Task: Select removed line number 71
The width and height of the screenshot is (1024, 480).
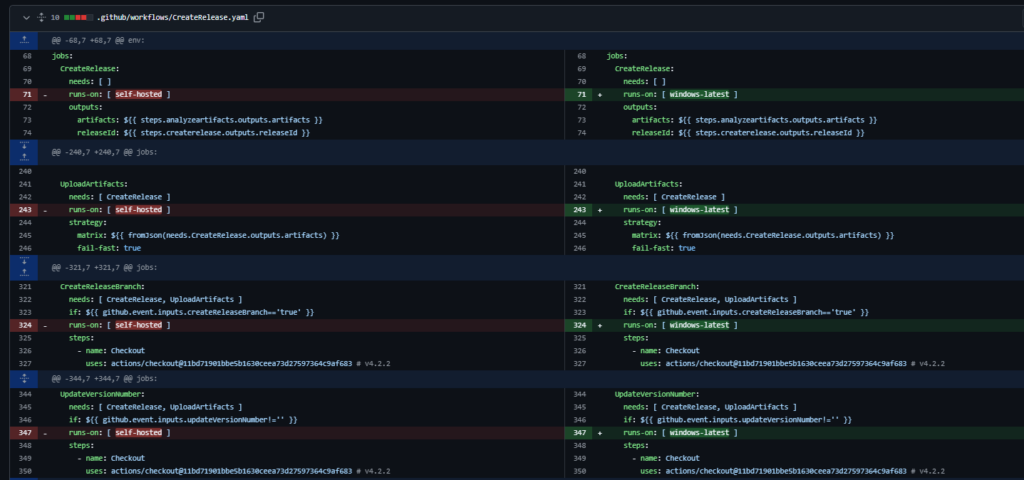Action: [x=24, y=95]
